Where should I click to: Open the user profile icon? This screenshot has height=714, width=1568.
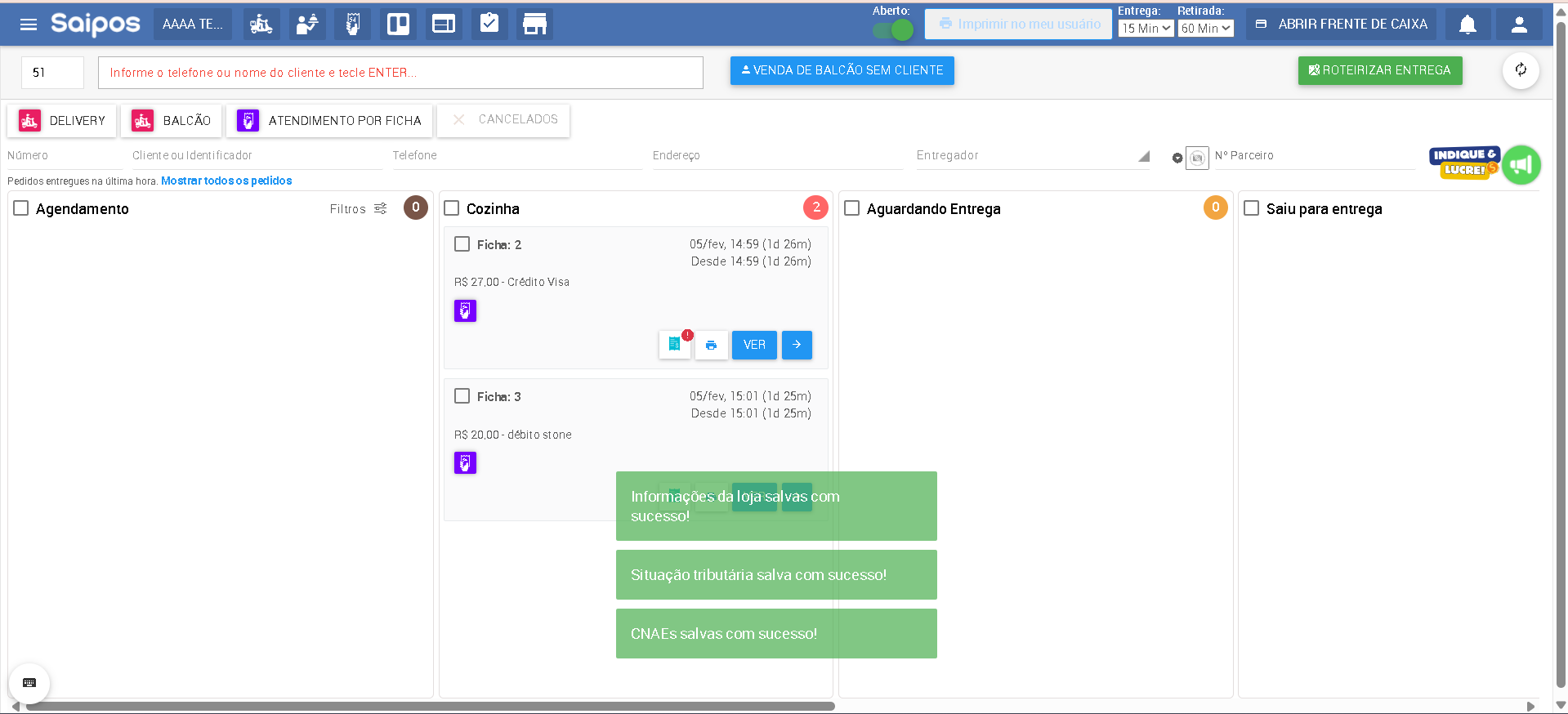point(1519,25)
